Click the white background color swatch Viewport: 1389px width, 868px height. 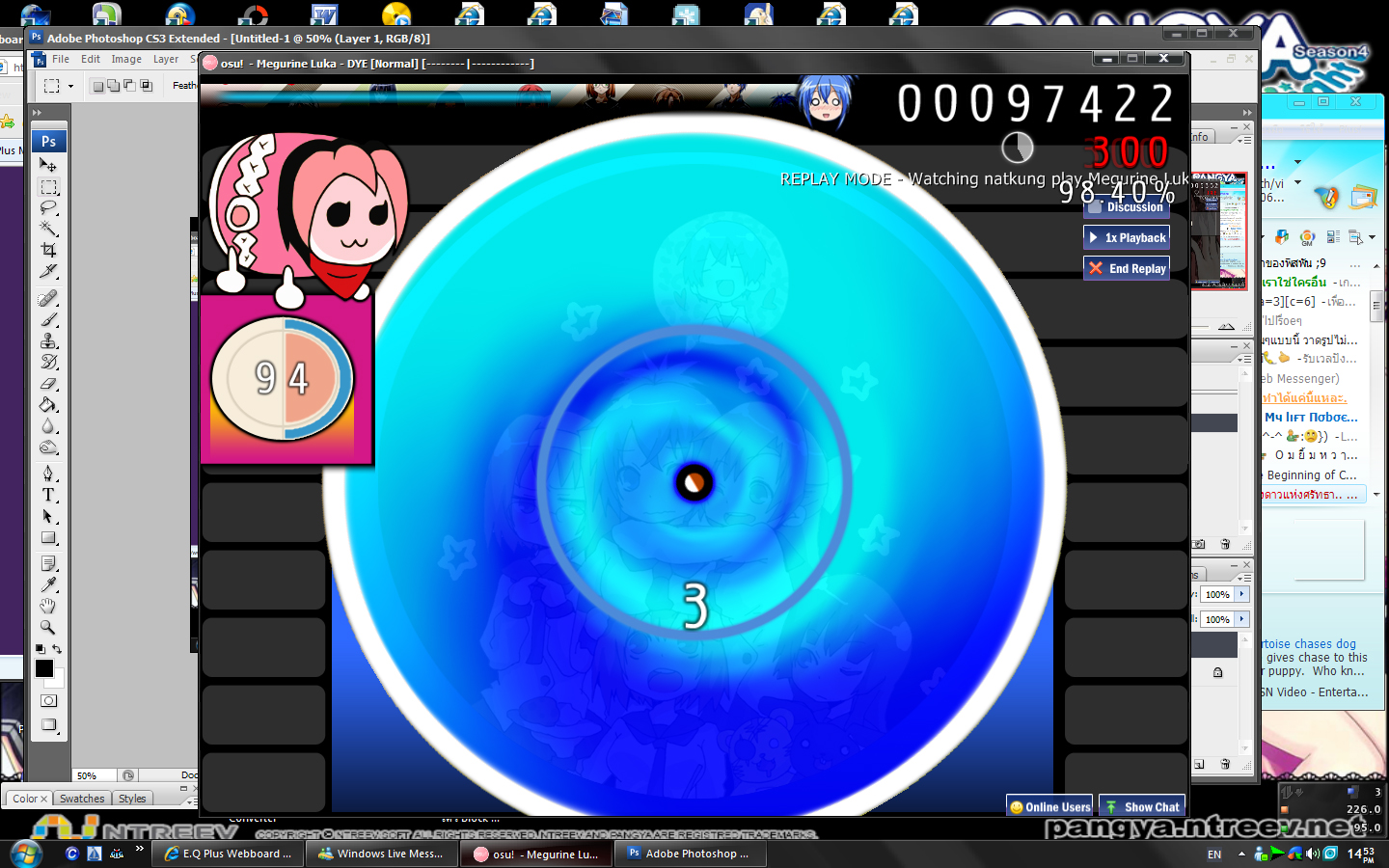click(x=58, y=680)
